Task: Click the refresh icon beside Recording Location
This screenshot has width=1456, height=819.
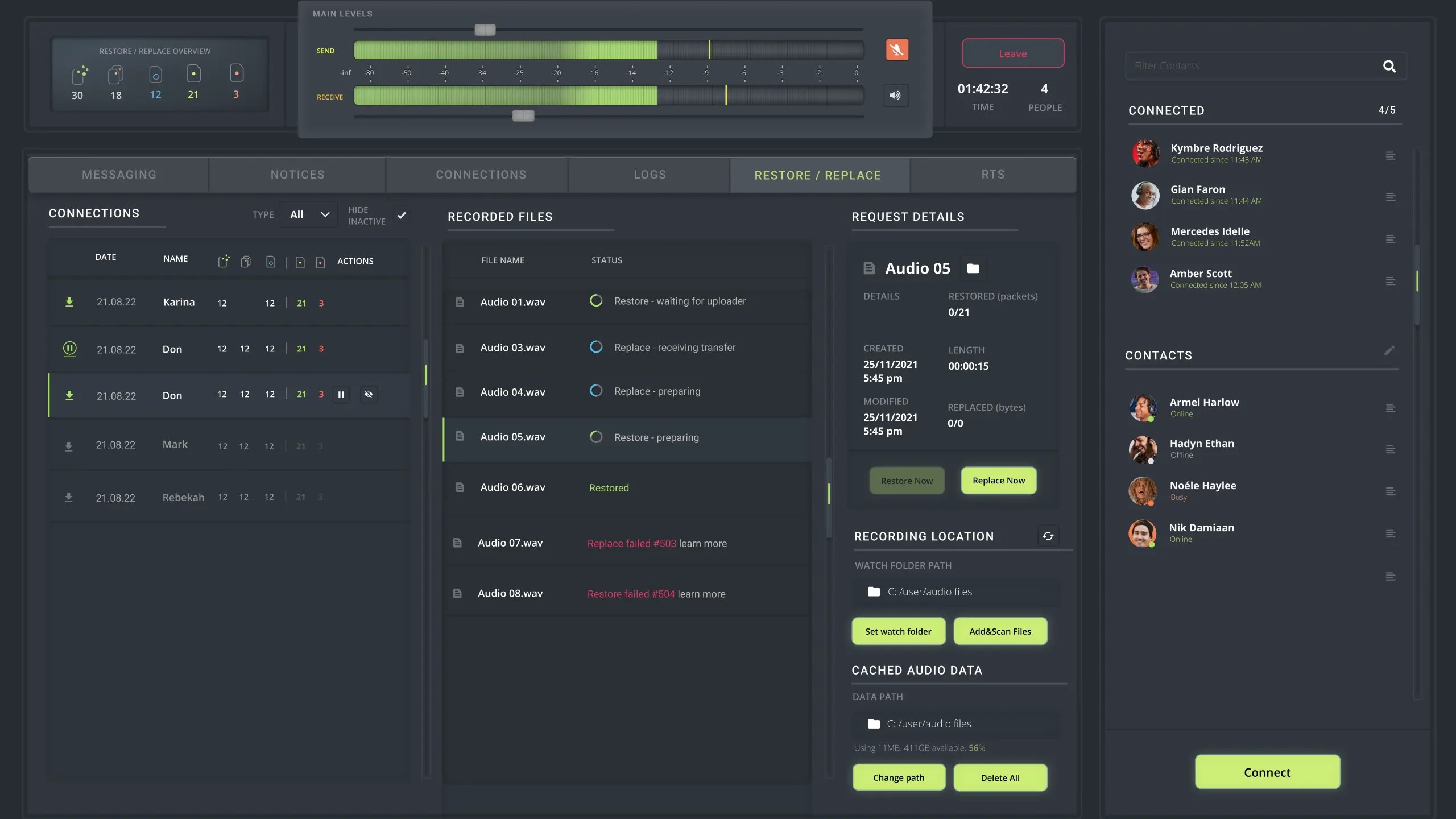Action: pyautogui.click(x=1048, y=536)
